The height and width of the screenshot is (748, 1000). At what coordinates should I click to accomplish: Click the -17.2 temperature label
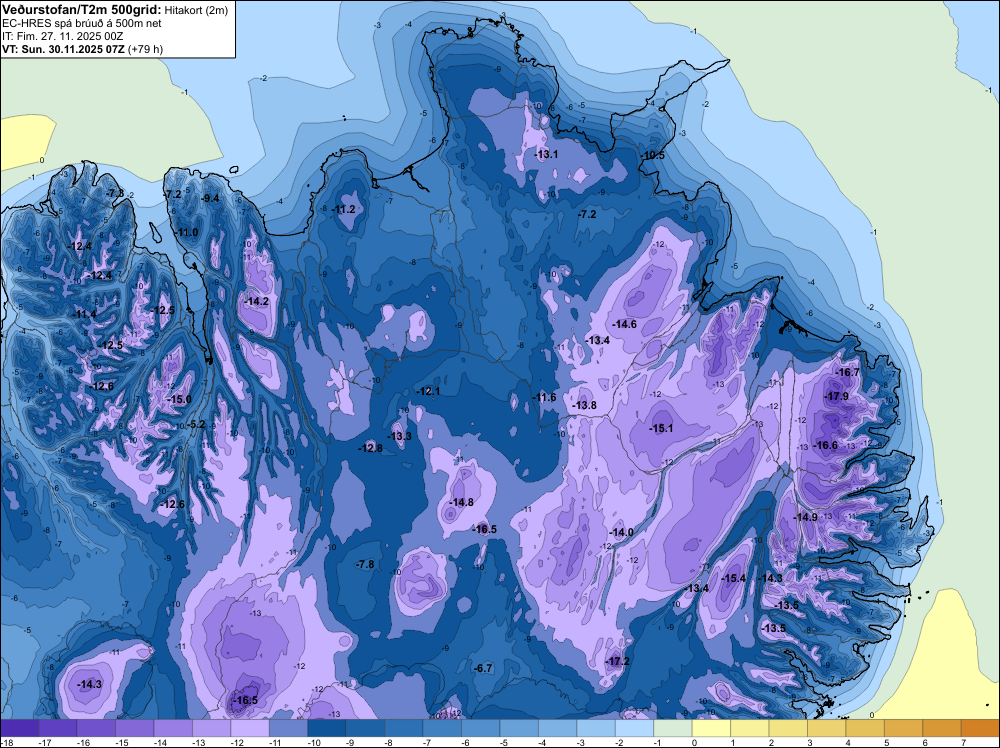tap(617, 661)
